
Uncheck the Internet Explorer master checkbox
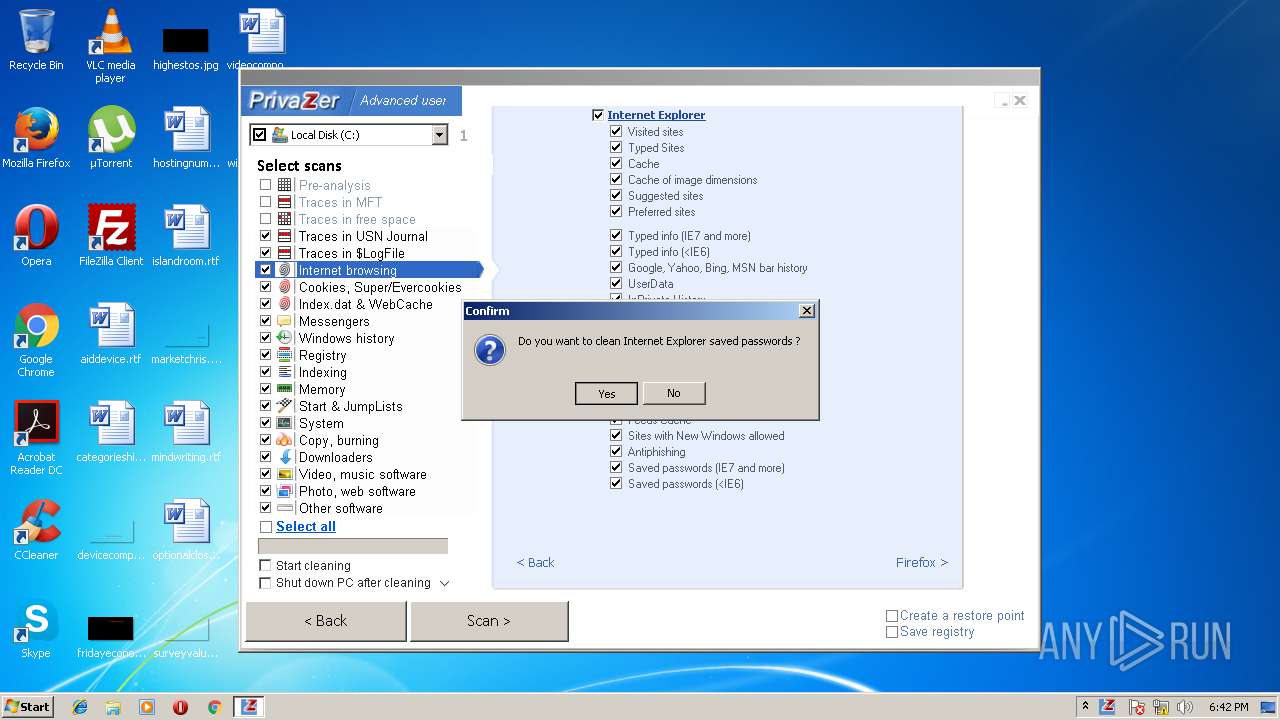(598, 115)
